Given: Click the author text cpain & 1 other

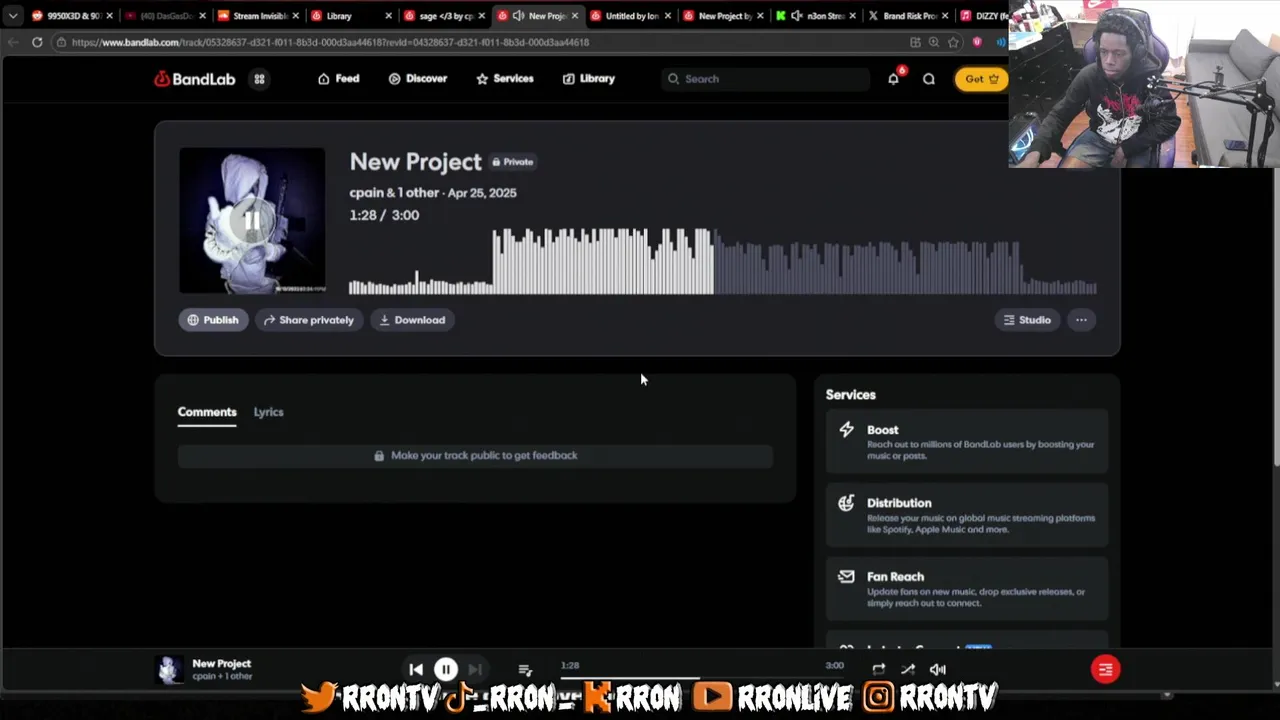Looking at the screenshot, I should point(394,193).
